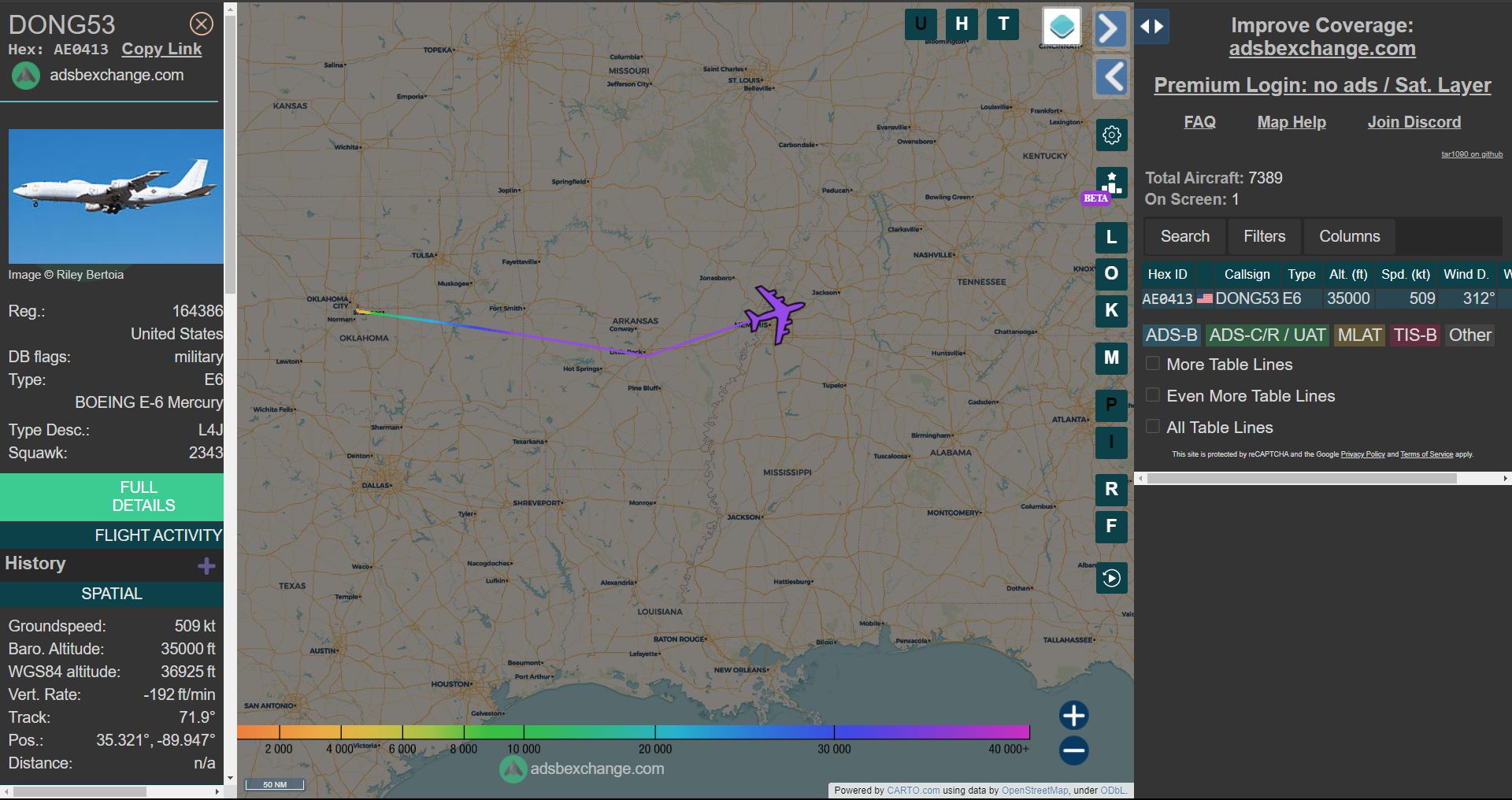Click the right panel horizontal scrollbar

(1302, 478)
